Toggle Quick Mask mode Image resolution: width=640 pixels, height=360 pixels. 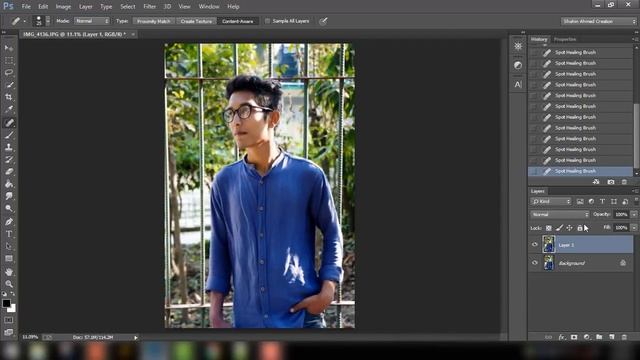coord(9,320)
